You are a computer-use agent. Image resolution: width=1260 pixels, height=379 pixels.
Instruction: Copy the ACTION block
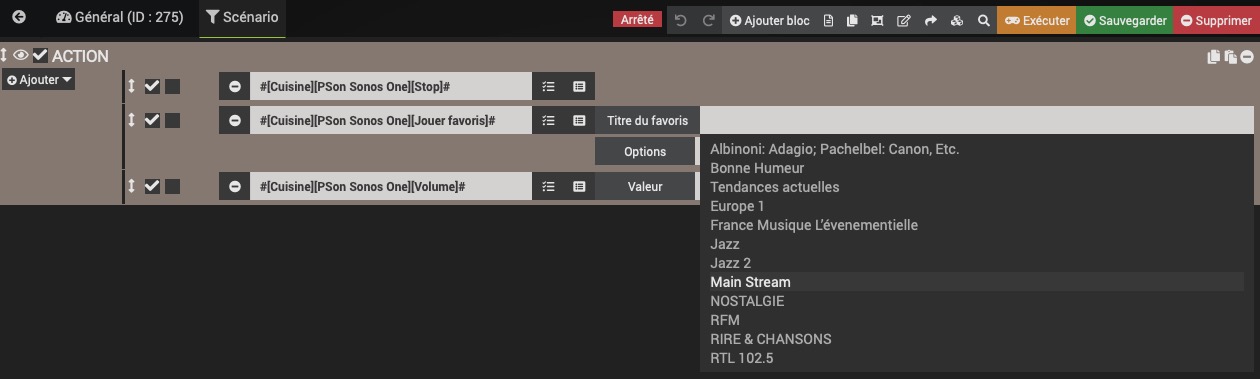[x=1213, y=57]
